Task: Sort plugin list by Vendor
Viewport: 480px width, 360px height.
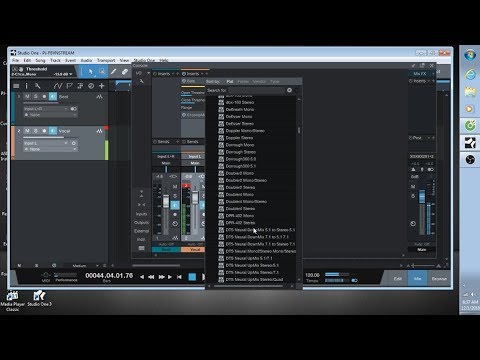Action: 259,82
